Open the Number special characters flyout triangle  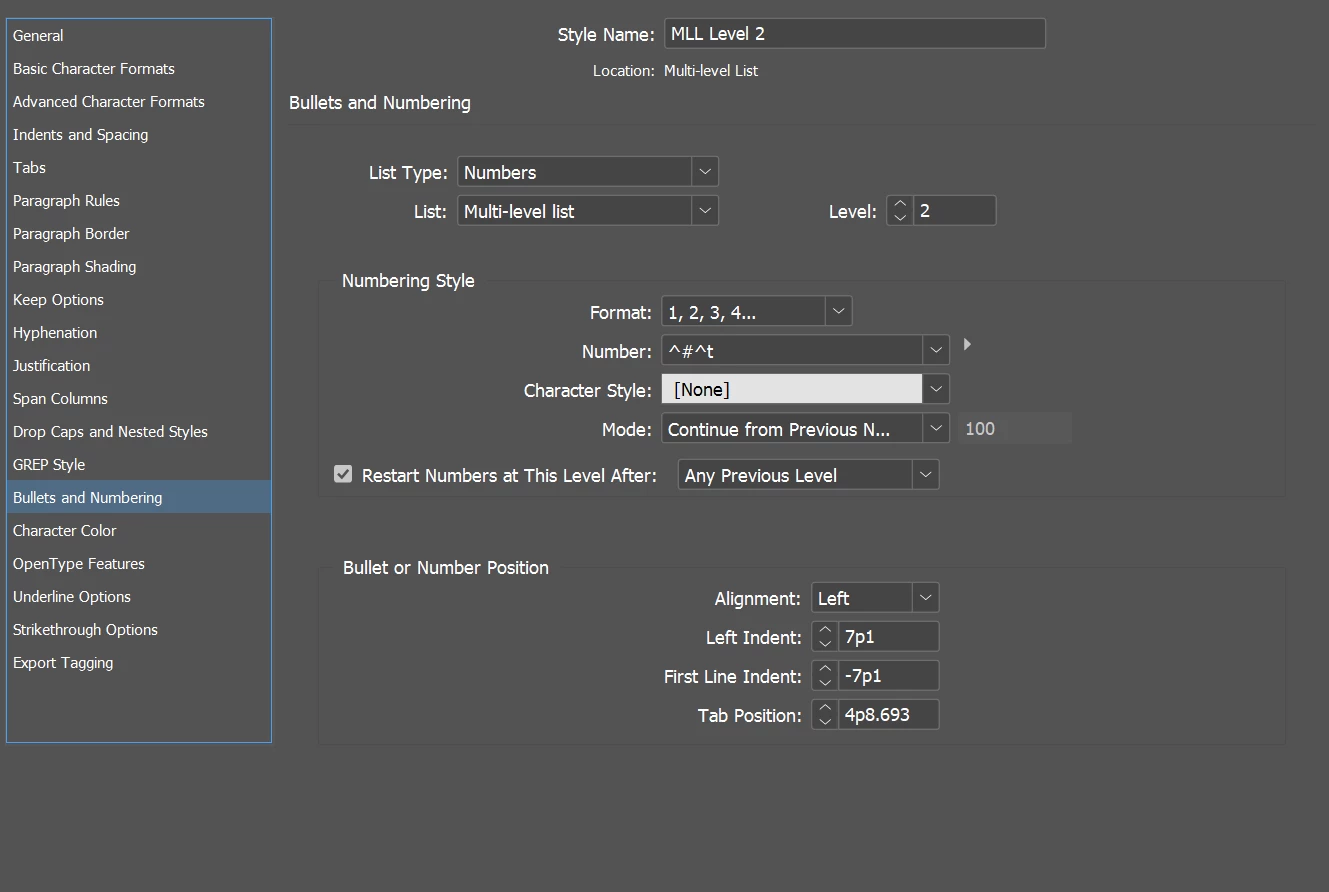coord(967,344)
